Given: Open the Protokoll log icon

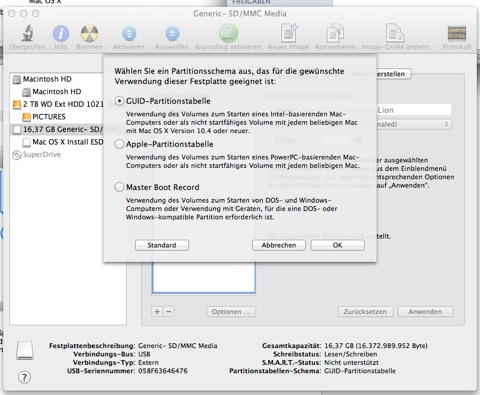Looking at the screenshot, I should (x=457, y=33).
